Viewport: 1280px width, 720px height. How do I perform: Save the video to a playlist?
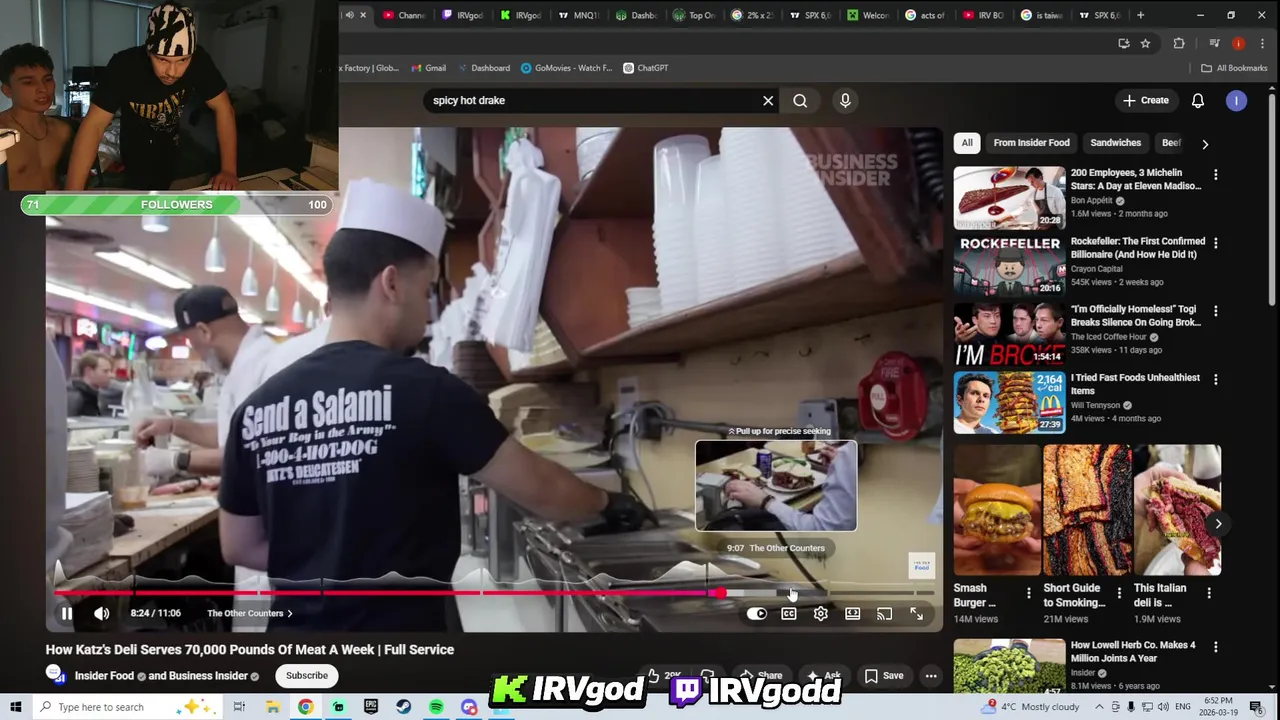pyautogui.click(x=884, y=676)
